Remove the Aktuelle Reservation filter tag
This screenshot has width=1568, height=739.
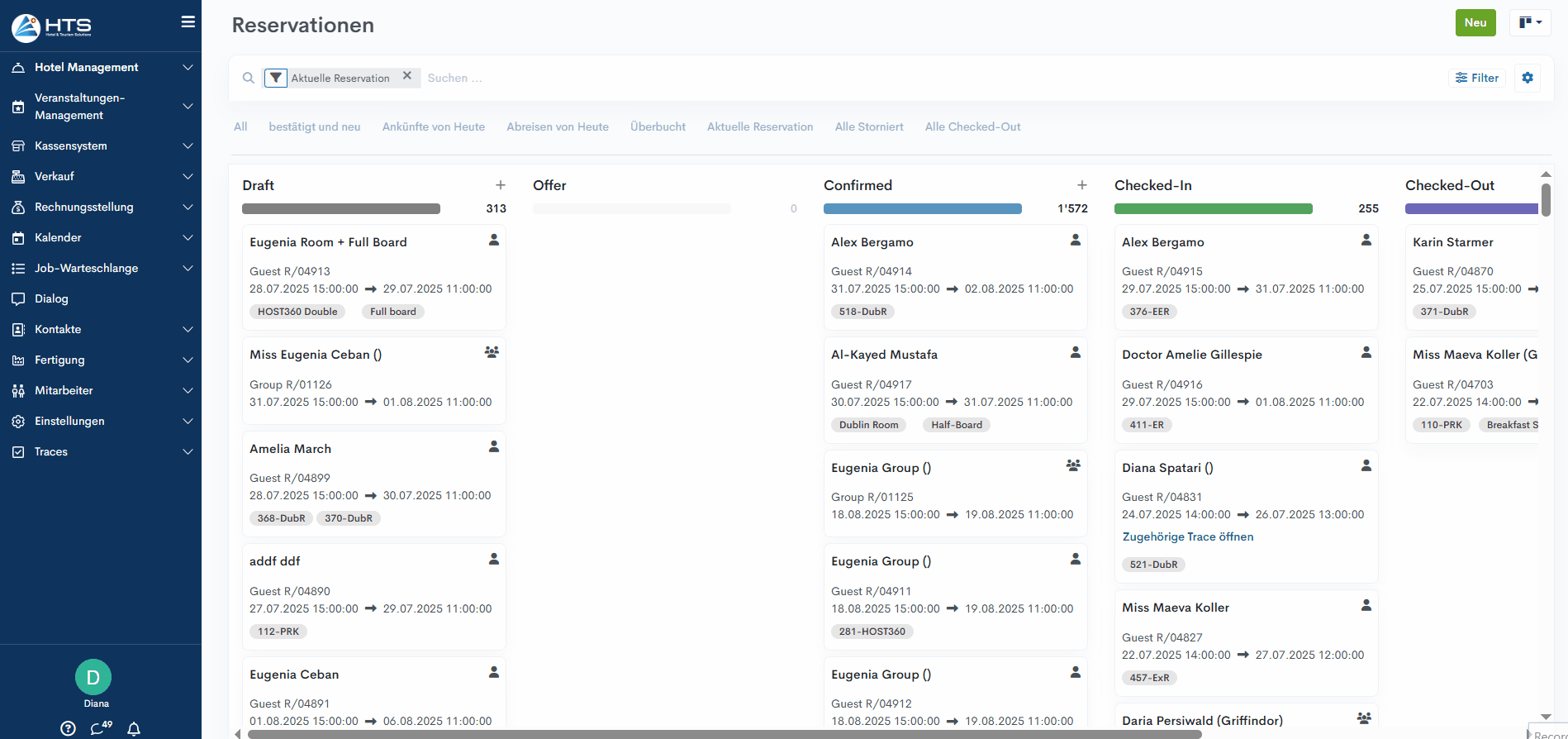point(407,76)
